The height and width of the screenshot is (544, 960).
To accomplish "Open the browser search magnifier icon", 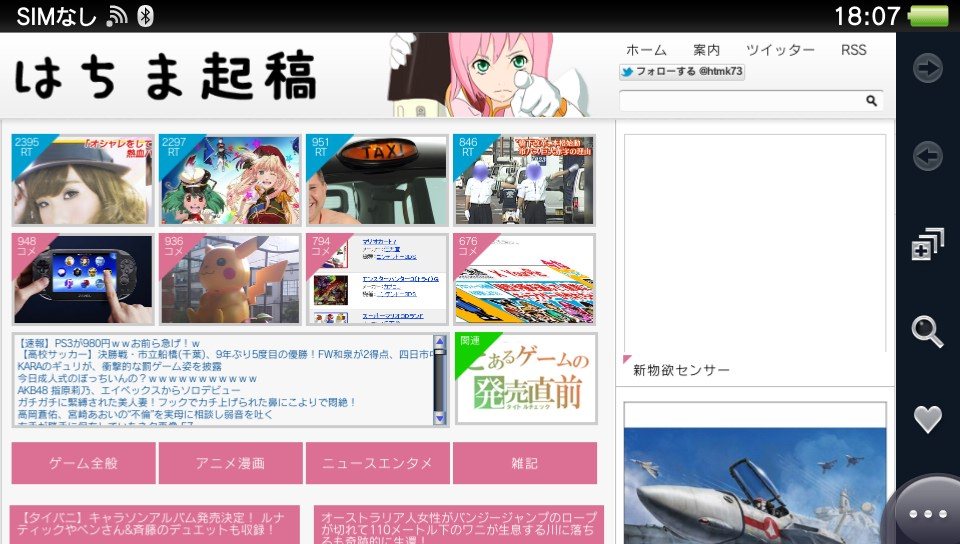I will [928, 332].
